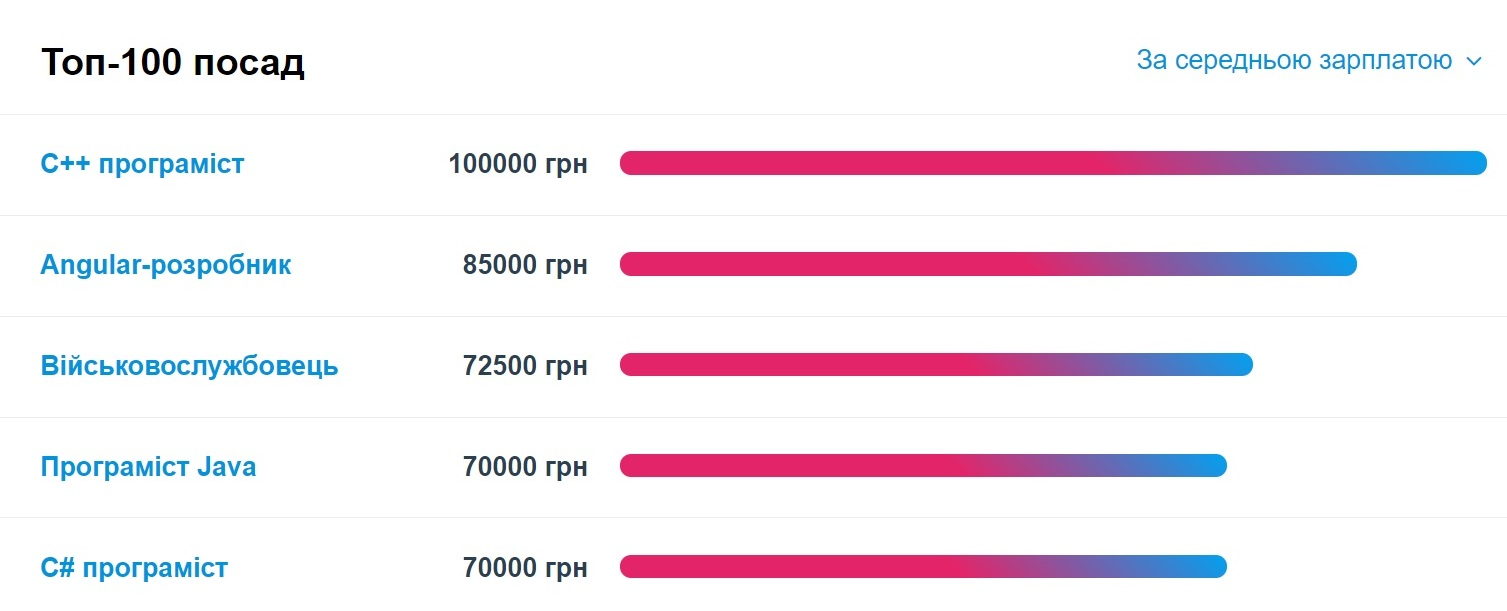This screenshot has width=1507, height=611.
Task: Click the '72500 грн' salary value
Action: pyautogui.click(x=524, y=366)
